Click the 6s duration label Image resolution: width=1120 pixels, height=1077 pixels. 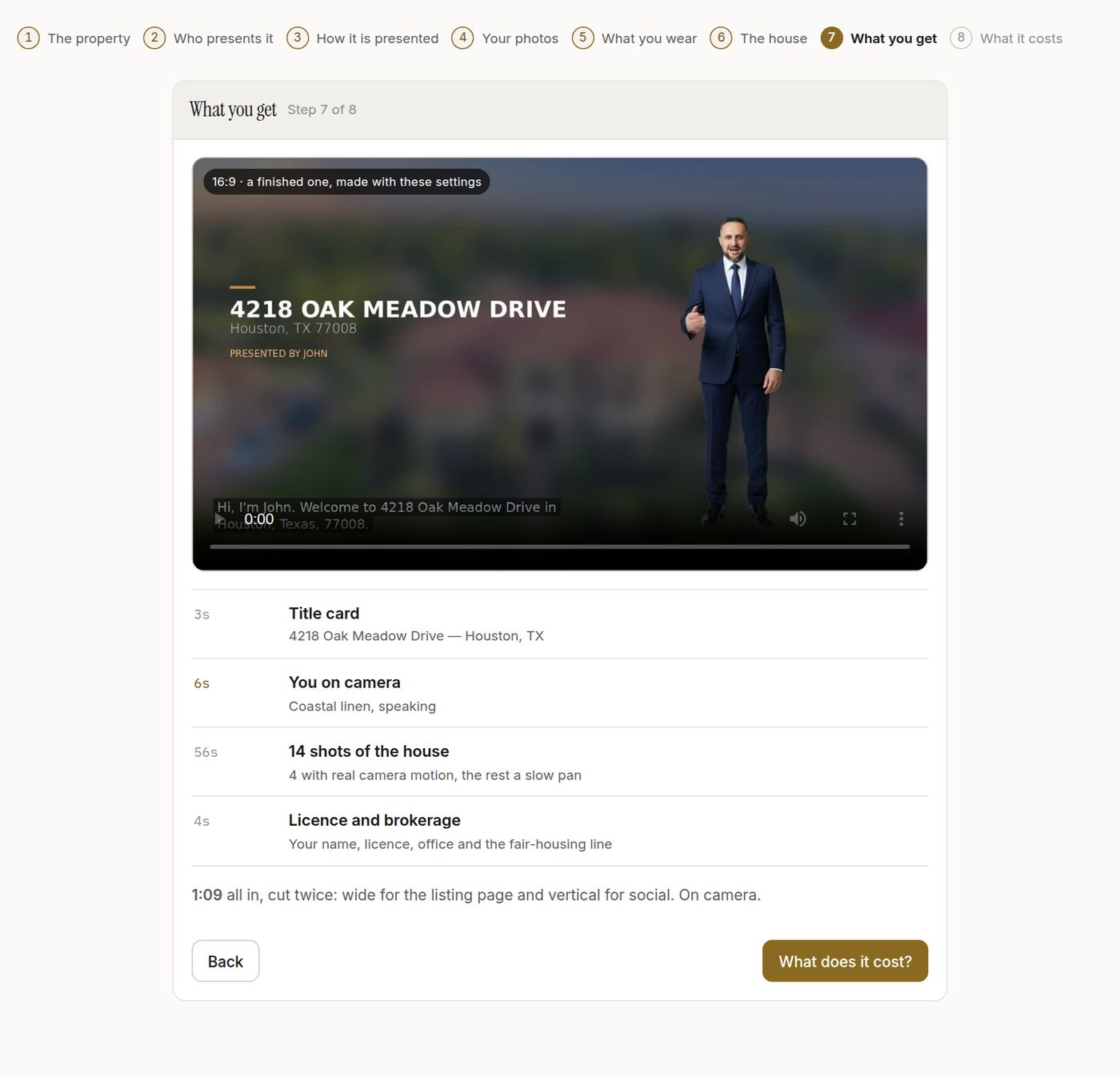coord(202,683)
